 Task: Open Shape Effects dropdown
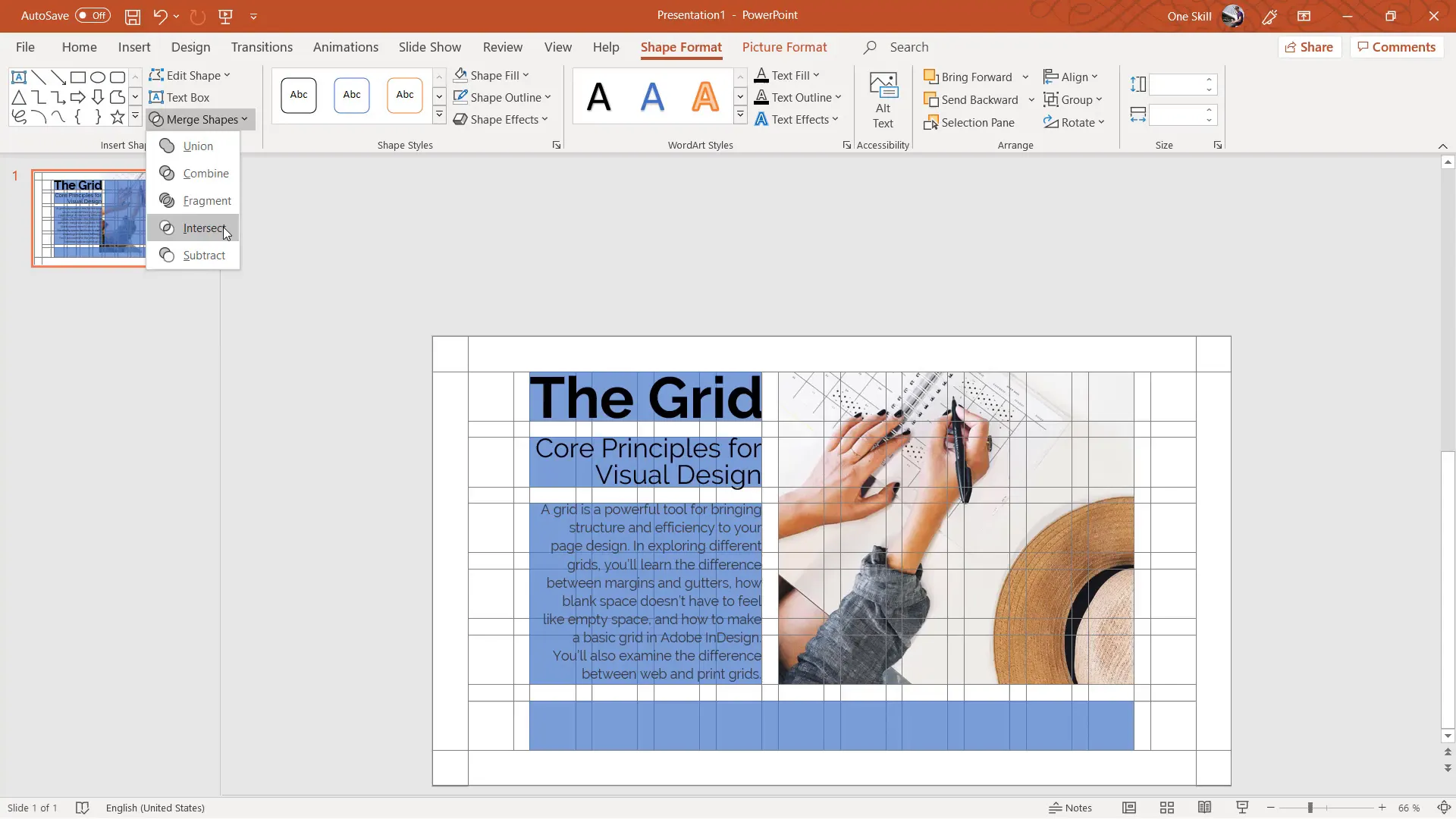[500, 119]
